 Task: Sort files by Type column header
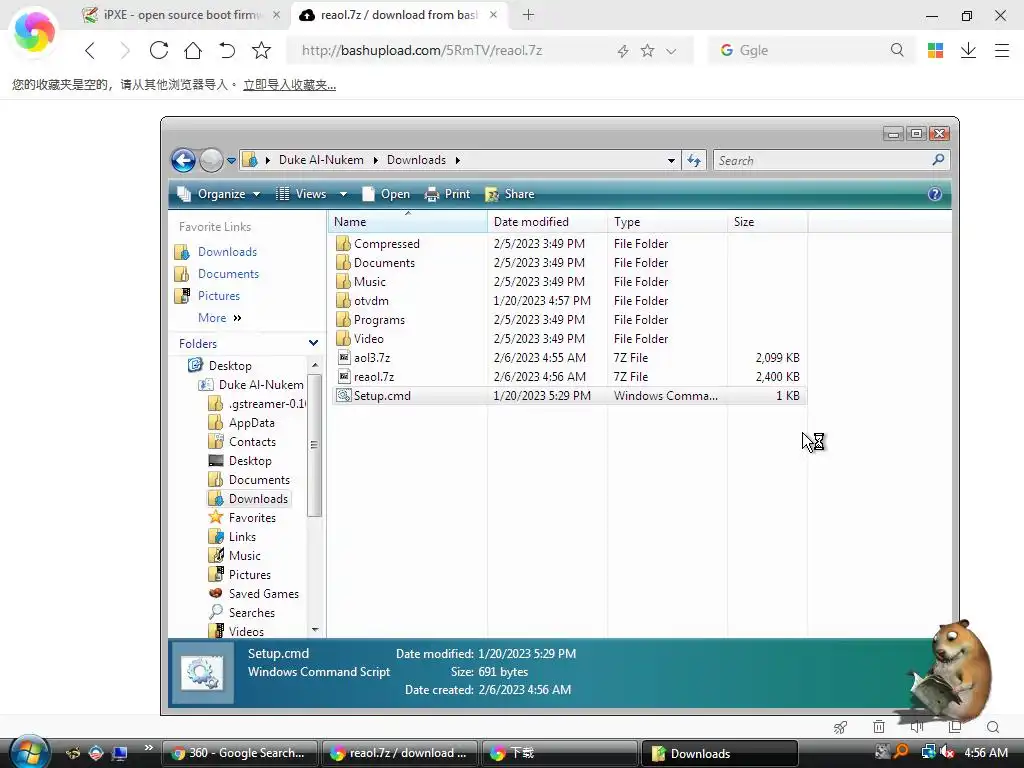coord(667,222)
